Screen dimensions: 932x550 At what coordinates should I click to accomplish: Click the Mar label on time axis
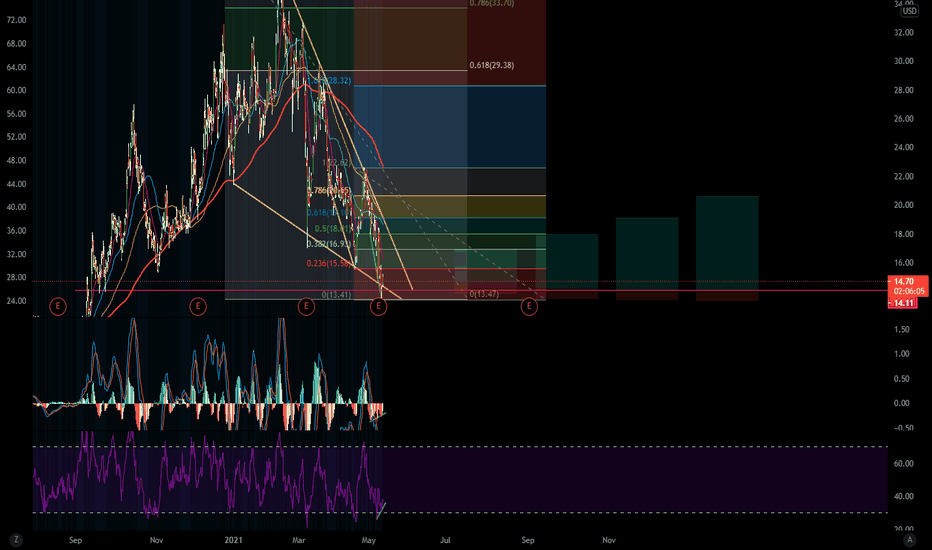[298, 540]
